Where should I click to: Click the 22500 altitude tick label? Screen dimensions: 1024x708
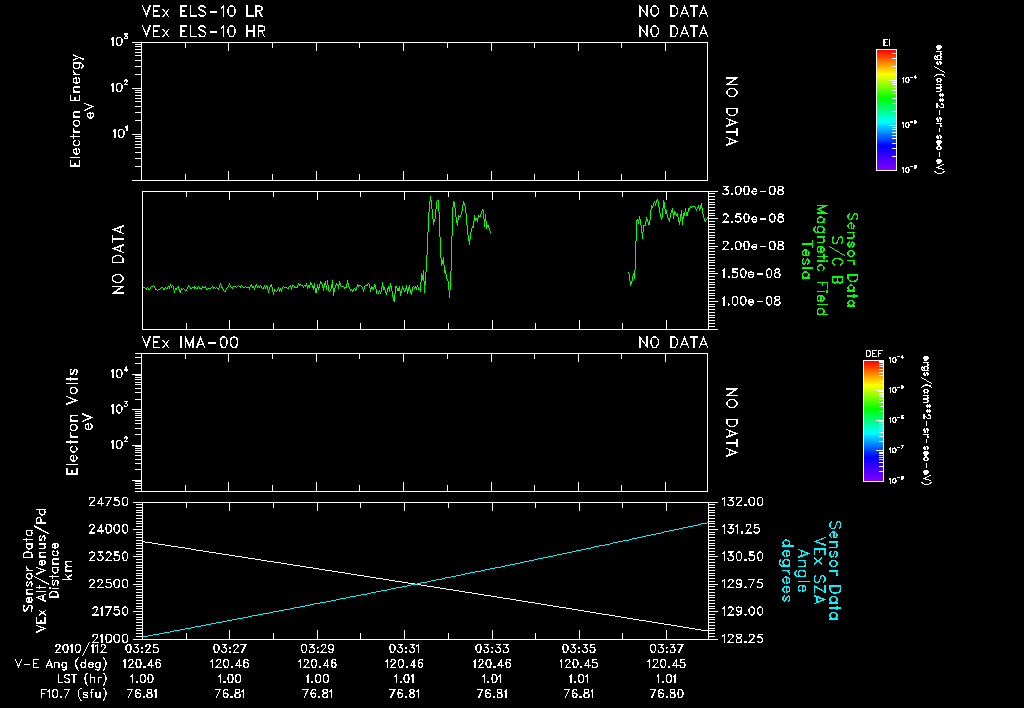click(108, 584)
